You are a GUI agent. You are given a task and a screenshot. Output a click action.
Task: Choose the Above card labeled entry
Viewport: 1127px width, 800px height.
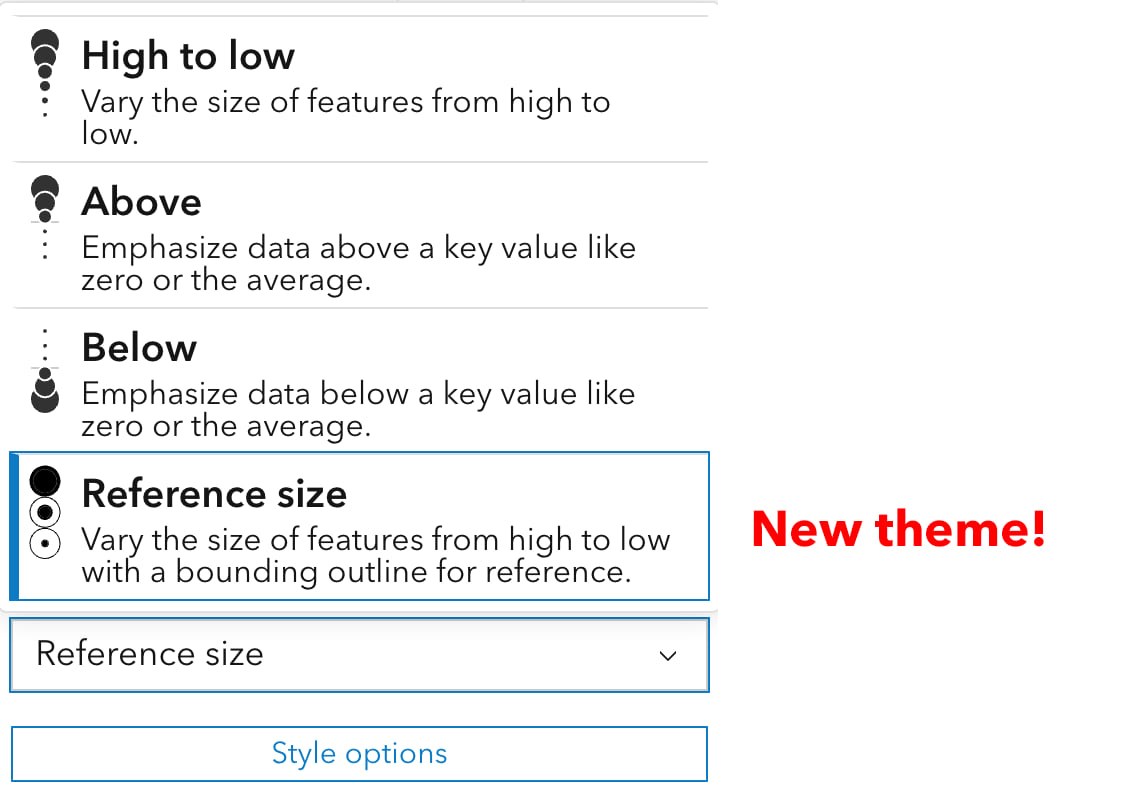[x=141, y=201]
